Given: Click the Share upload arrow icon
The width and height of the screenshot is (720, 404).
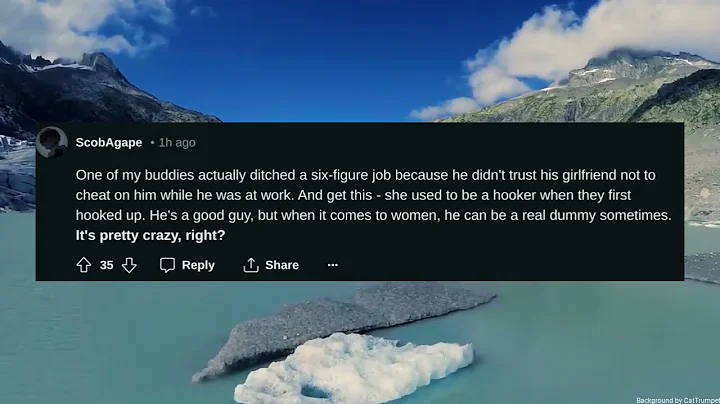Looking at the screenshot, I should [251, 265].
